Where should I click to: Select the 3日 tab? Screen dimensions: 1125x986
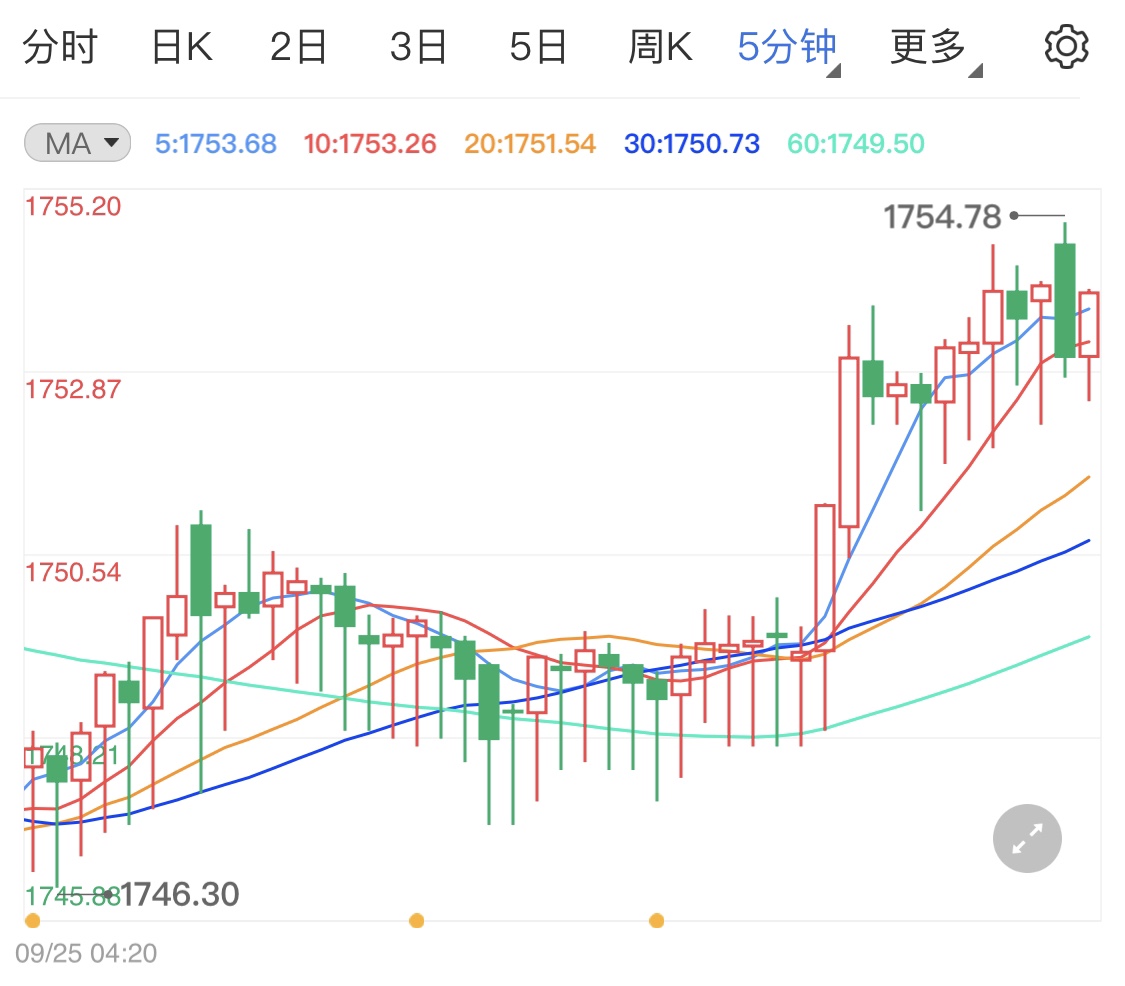point(418,47)
